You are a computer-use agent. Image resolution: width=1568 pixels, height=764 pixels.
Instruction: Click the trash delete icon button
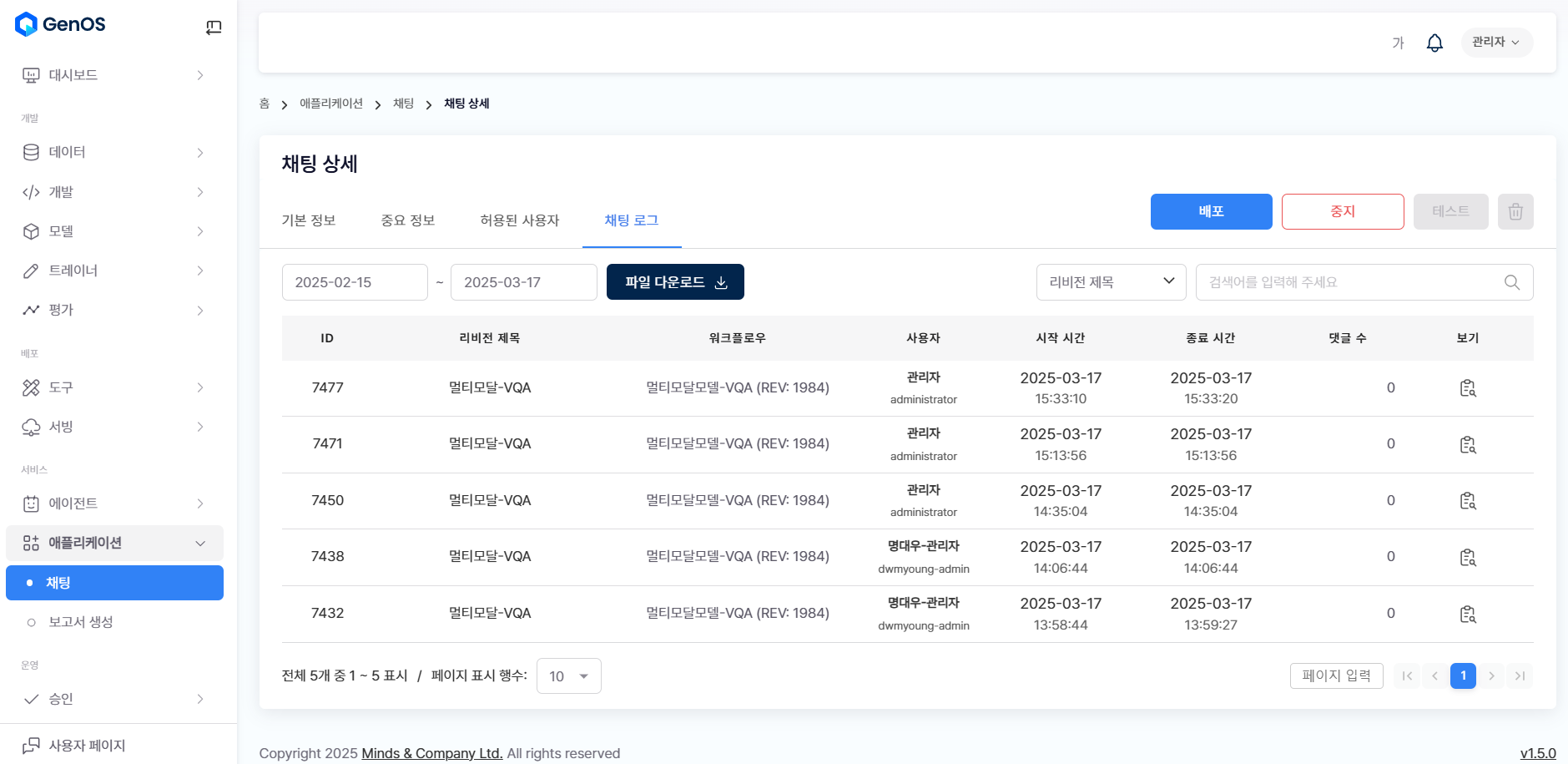tap(1515, 212)
